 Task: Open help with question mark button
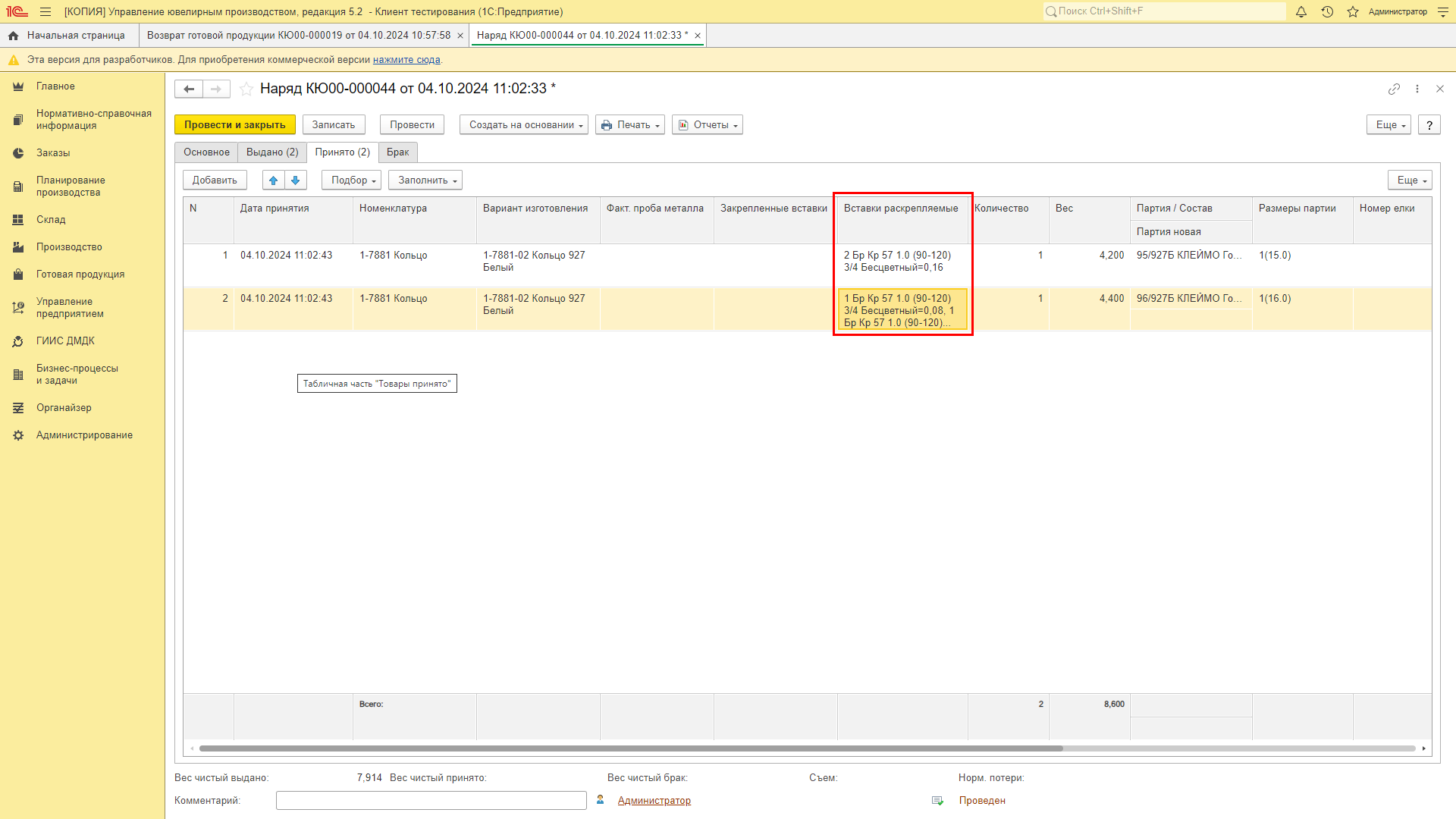(1429, 125)
